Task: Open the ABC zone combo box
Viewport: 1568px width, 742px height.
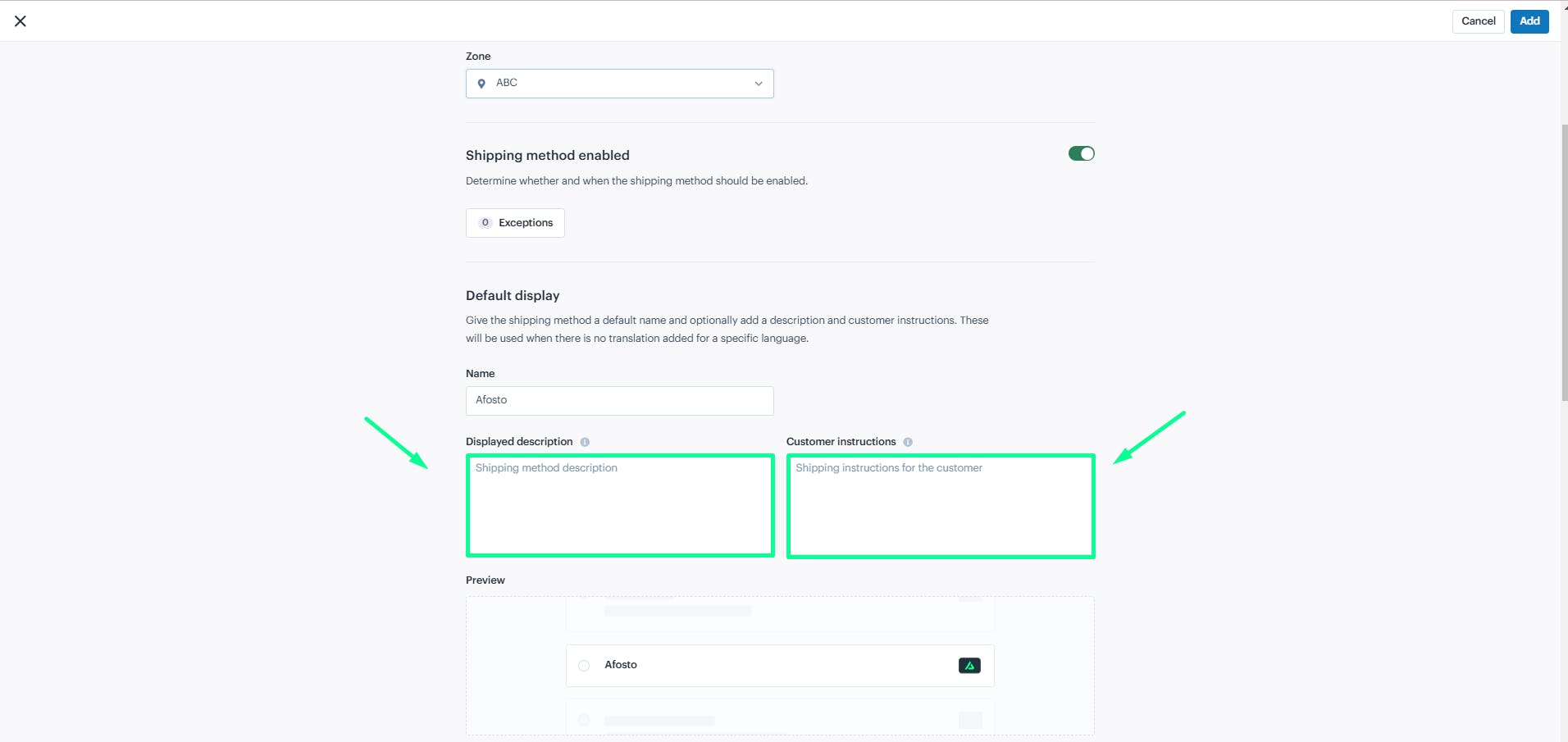Action: (x=620, y=84)
